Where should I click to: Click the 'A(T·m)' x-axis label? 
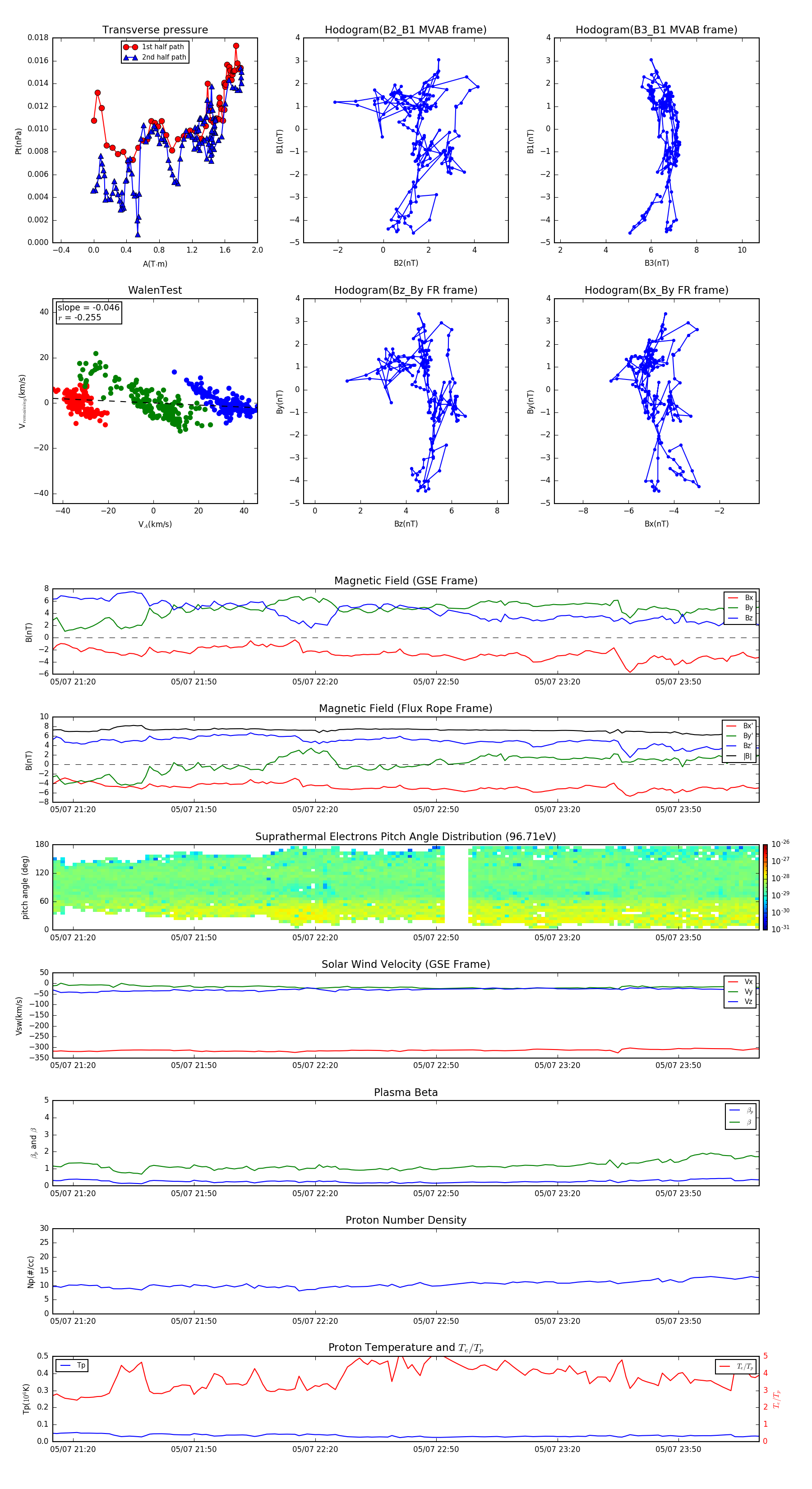coord(155,264)
